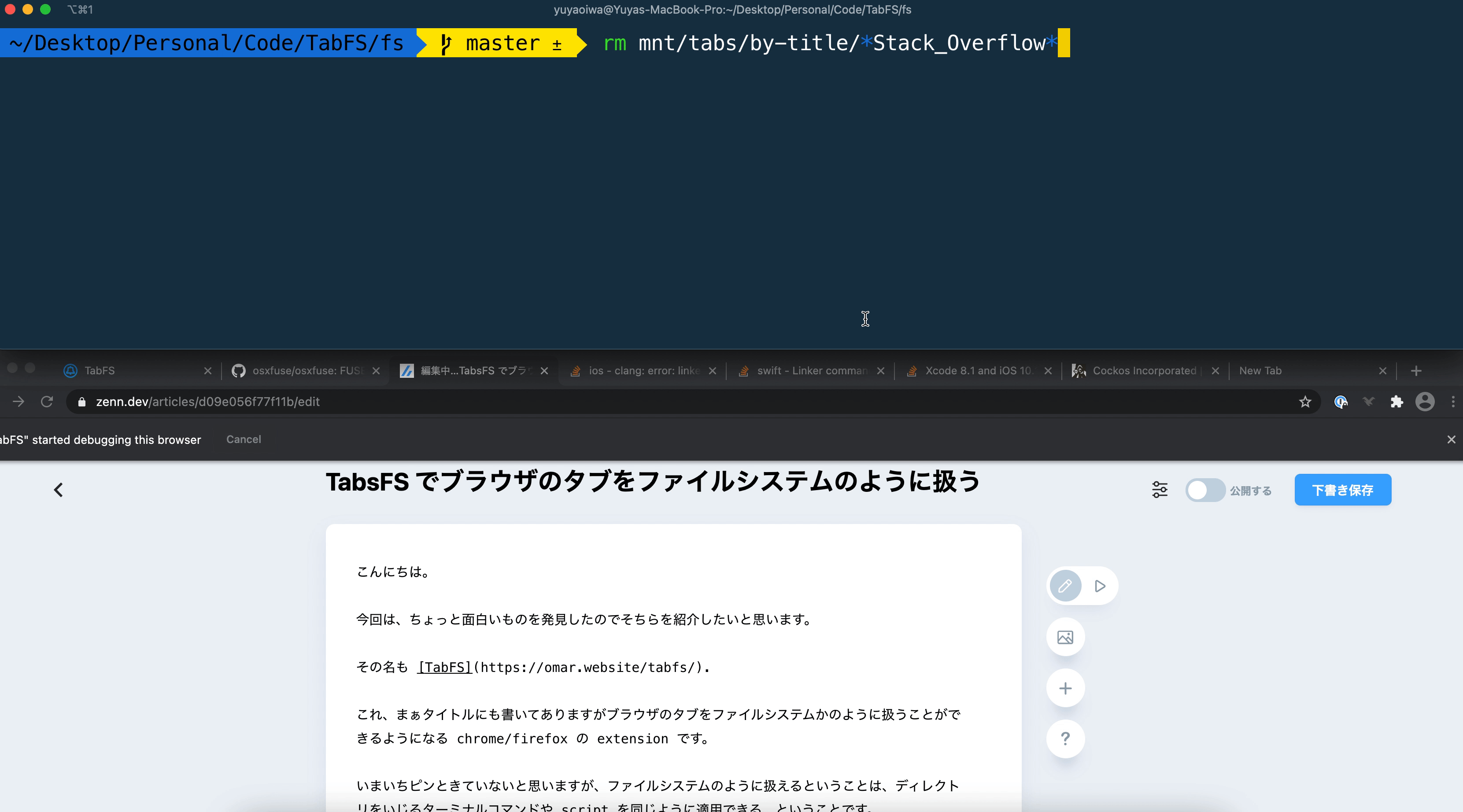Open Zenn article settings sliders icon
The height and width of the screenshot is (812, 1463).
pyautogui.click(x=1160, y=490)
